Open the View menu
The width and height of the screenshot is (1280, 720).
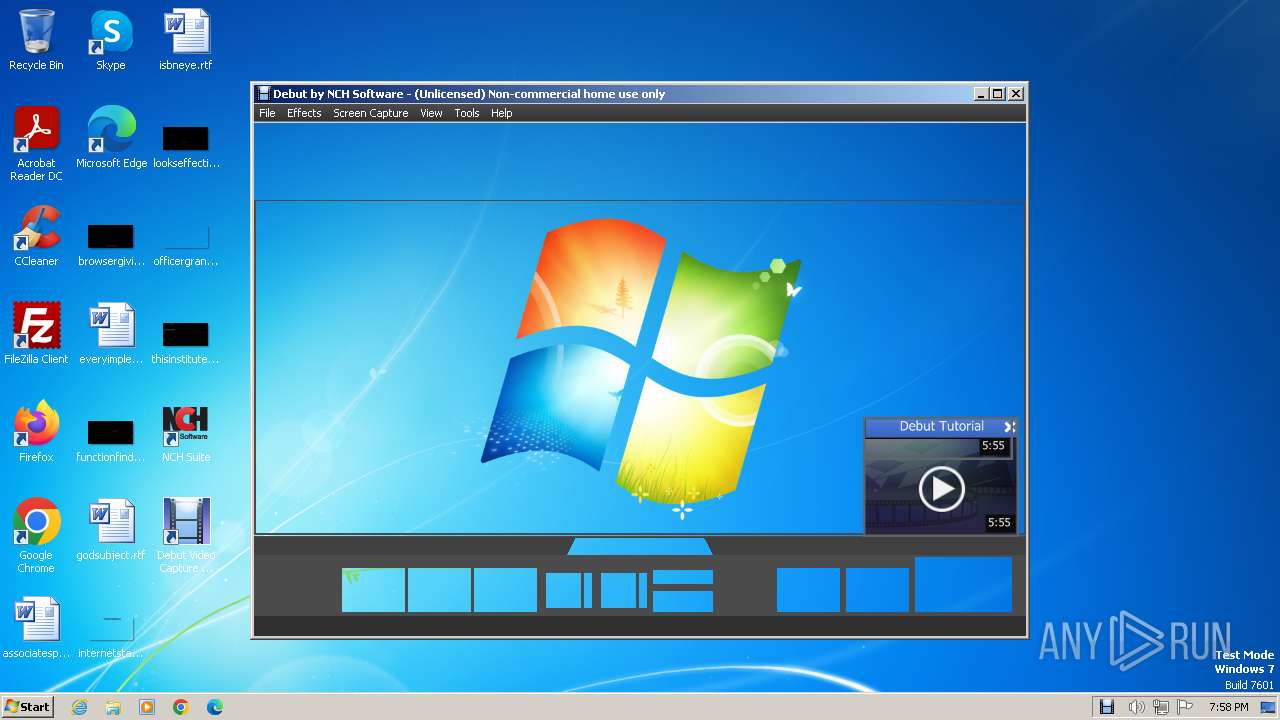[431, 113]
